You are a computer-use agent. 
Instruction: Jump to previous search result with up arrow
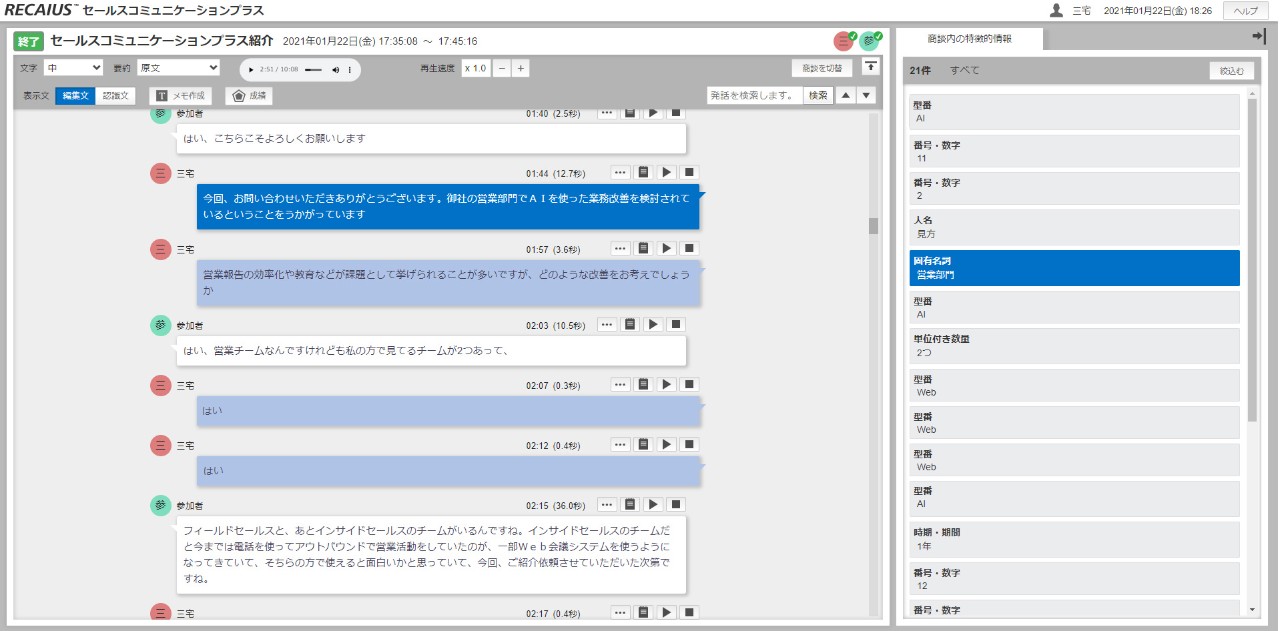(x=844, y=95)
